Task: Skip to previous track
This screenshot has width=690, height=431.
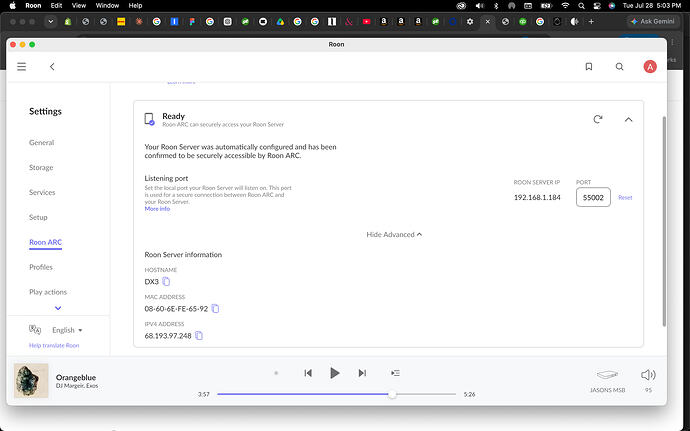Action: 308,373
